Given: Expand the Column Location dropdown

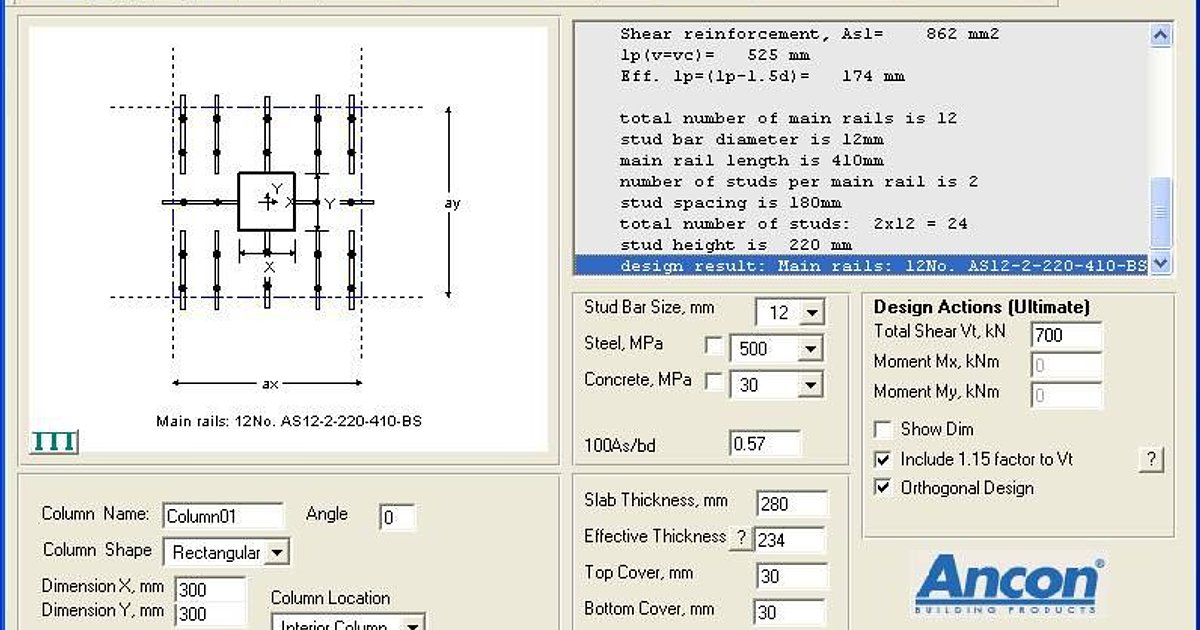Looking at the screenshot, I should [x=412, y=623].
